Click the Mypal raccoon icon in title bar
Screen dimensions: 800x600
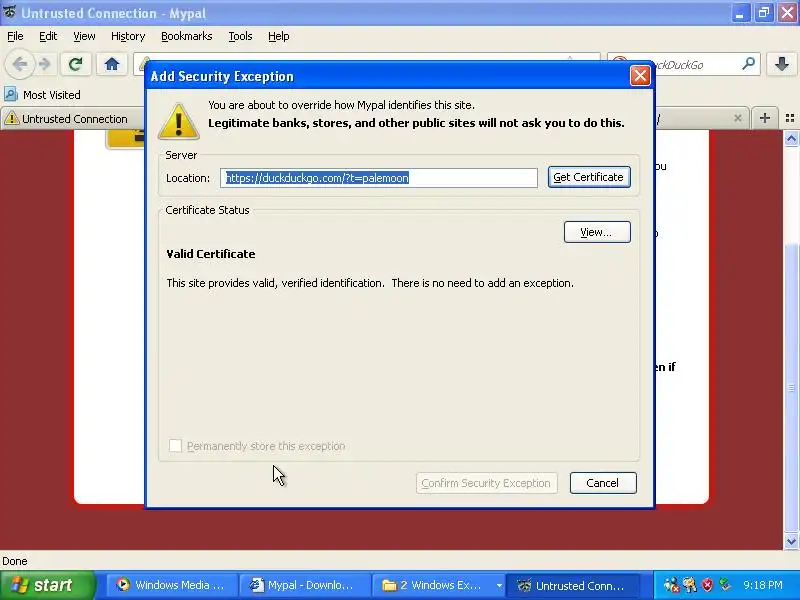[9, 12]
